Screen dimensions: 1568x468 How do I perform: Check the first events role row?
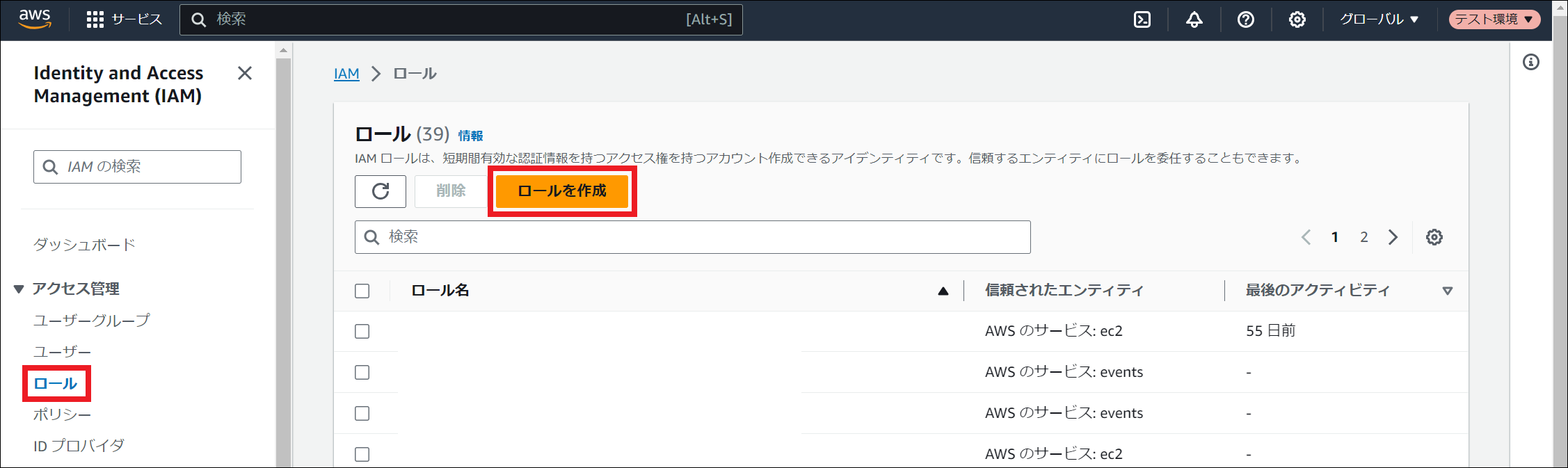[362, 372]
